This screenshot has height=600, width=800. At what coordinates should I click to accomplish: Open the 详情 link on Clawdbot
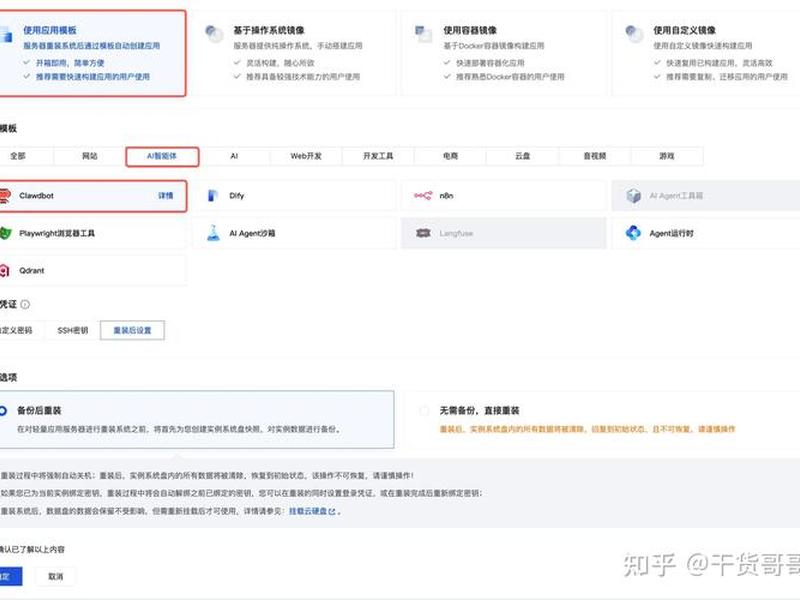[x=165, y=196]
